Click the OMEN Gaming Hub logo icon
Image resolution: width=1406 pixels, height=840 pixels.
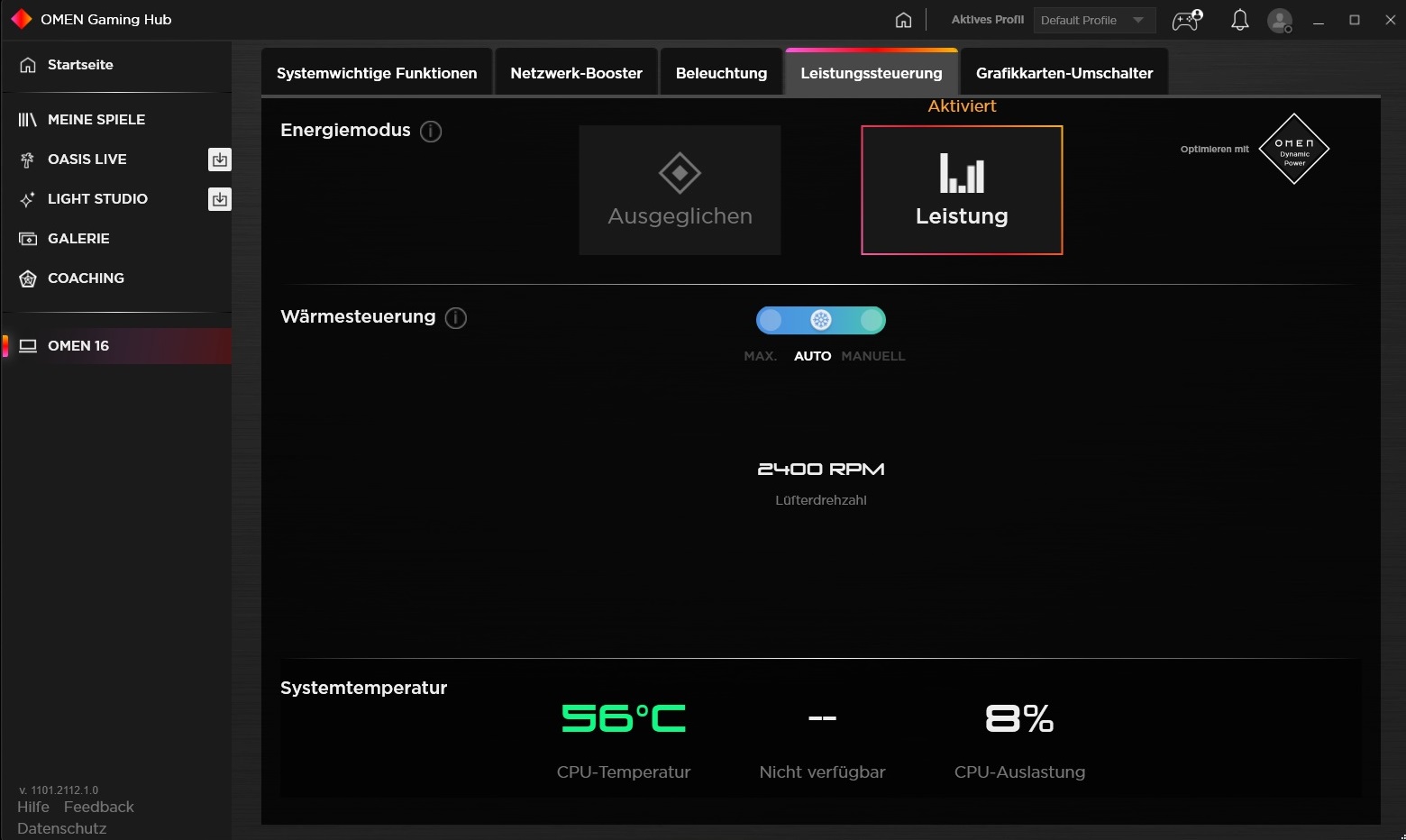point(21,19)
